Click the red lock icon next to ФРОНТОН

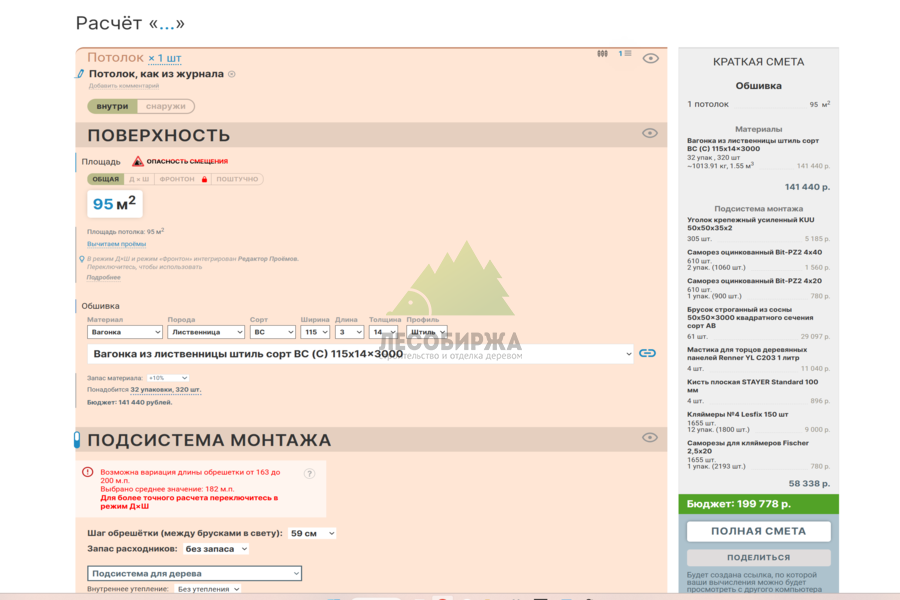204,179
